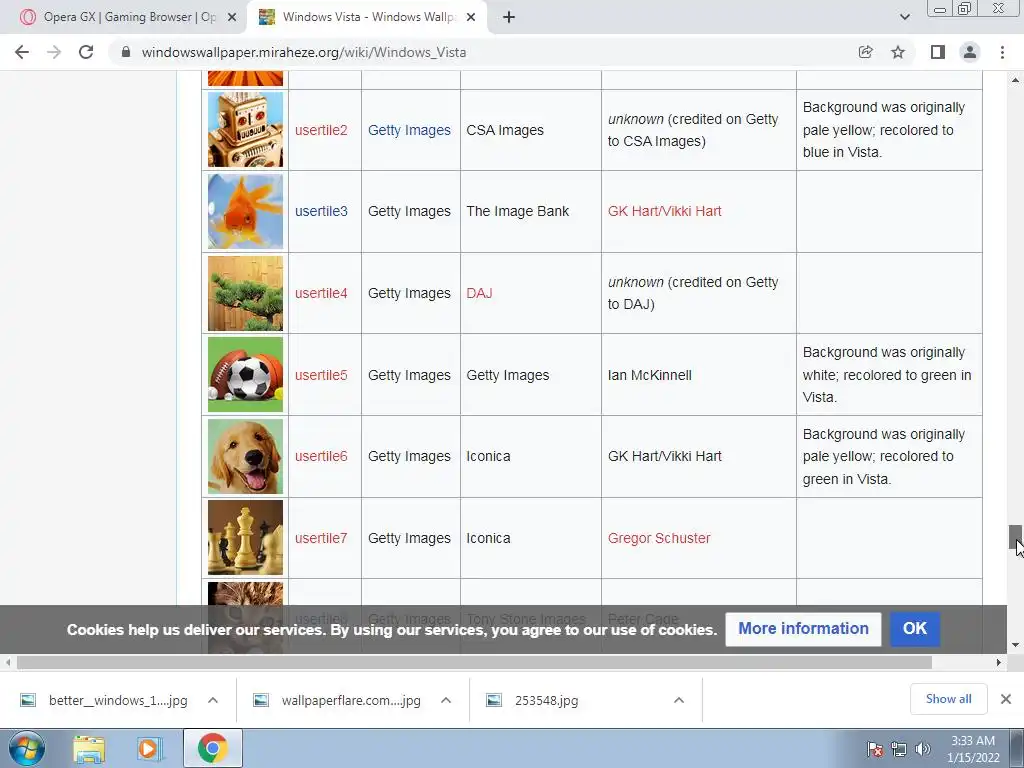Click the forward navigation arrow
Image resolution: width=1024 pixels, height=768 pixels.
(x=54, y=52)
